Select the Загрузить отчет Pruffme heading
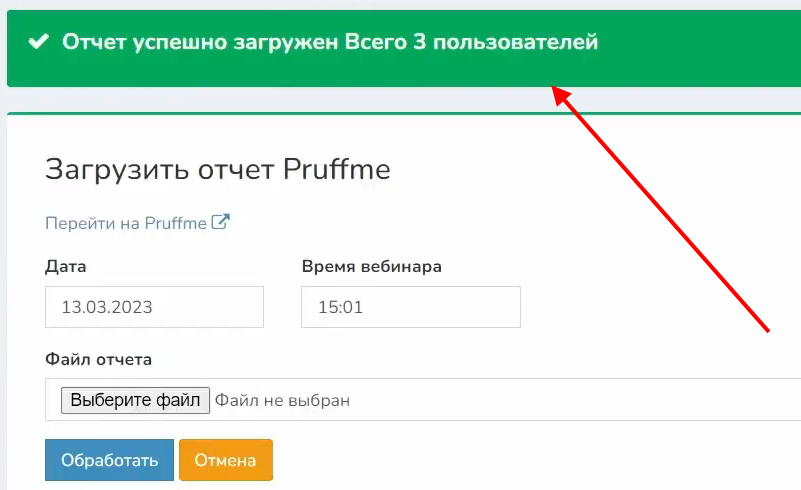The height and width of the screenshot is (490, 801). 217,169
